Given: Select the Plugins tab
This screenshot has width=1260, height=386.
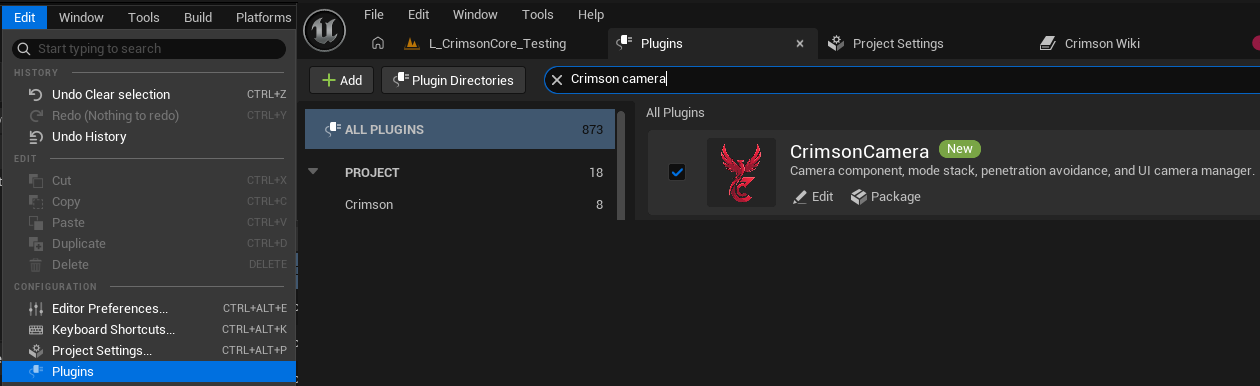Looking at the screenshot, I should coord(712,43).
